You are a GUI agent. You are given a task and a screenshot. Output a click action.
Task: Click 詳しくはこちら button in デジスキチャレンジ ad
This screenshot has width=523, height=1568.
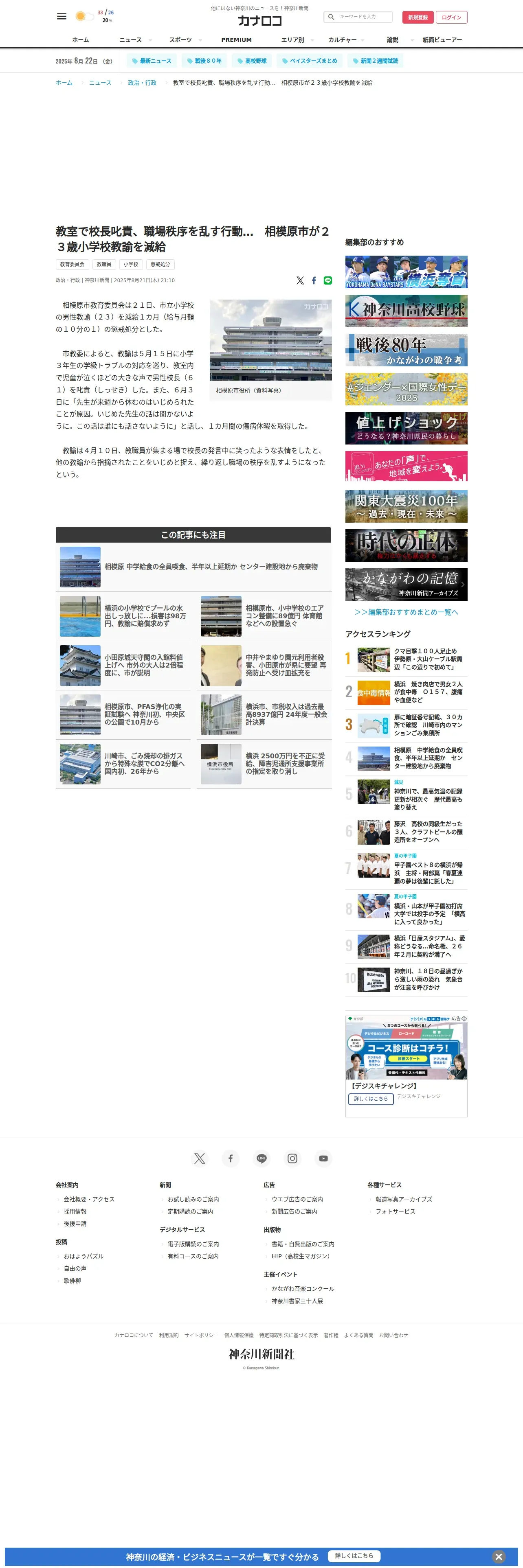[x=371, y=1099]
